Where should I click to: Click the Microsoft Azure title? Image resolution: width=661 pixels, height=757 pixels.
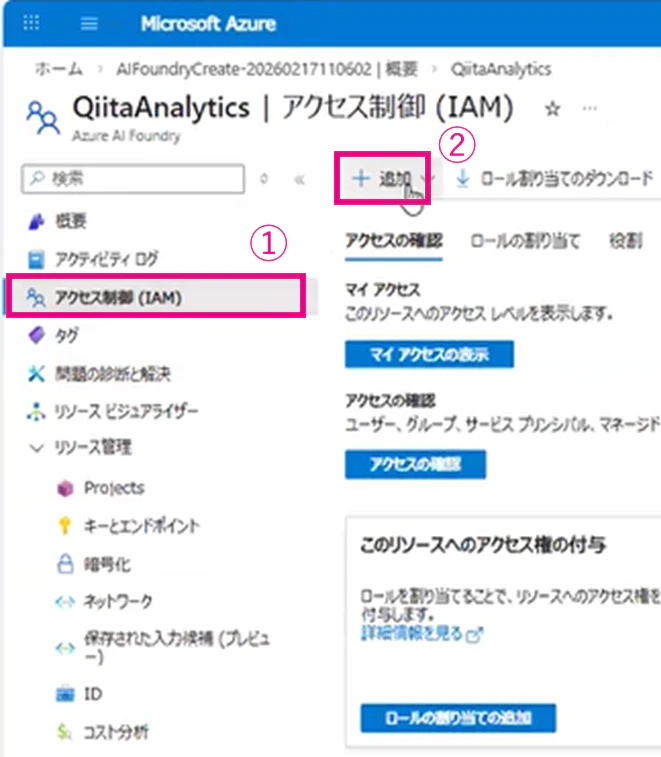click(x=208, y=23)
